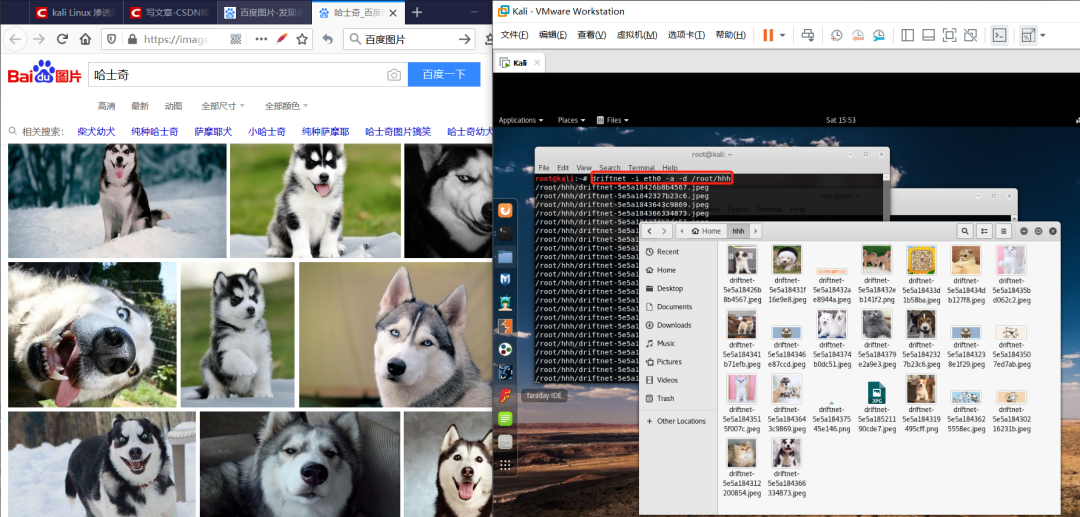Toggle the VMware thumbnail bar icon
The image size is (1080, 517).
pyautogui.click(x=928, y=35)
